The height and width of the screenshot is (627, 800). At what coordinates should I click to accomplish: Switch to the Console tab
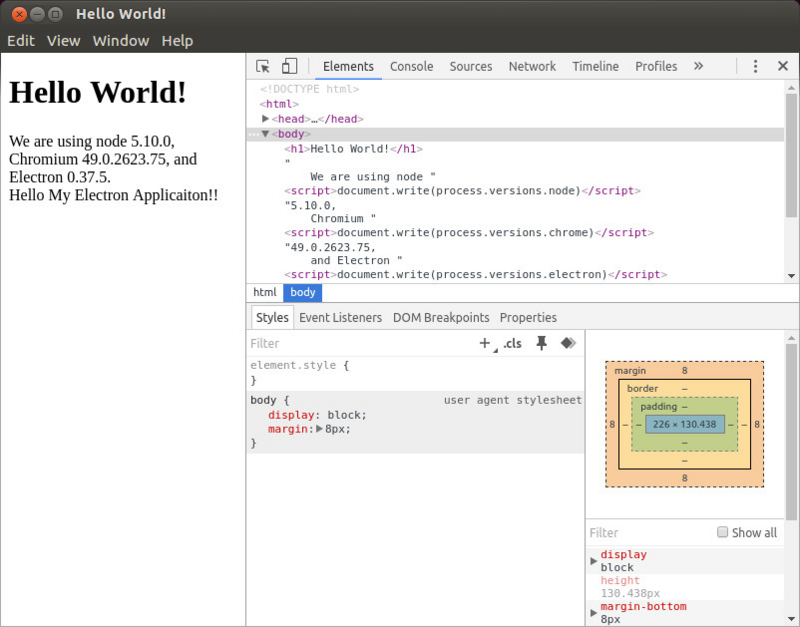pyautogui.click(x=411, y=66)
